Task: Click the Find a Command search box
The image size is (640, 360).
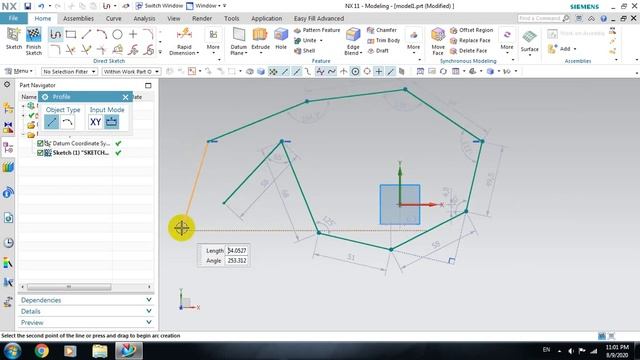Action: point(543,18)
